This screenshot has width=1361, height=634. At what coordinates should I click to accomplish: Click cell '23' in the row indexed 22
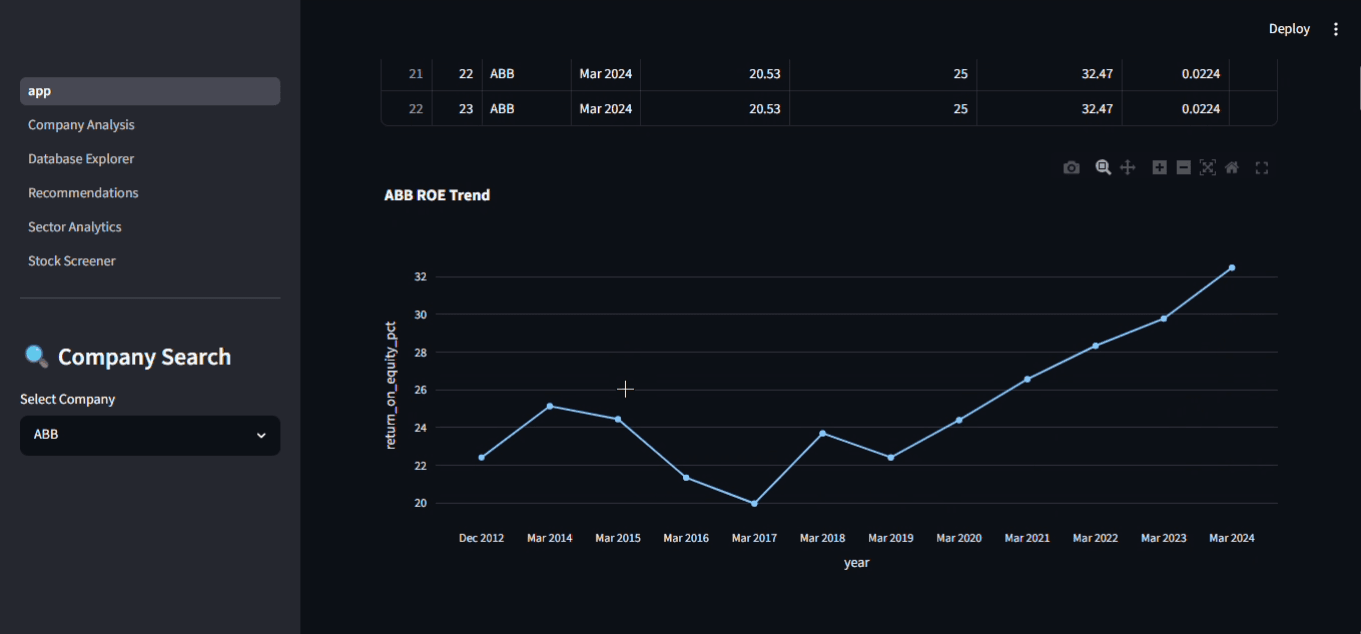pyautogui.click(x=457, y=108)
